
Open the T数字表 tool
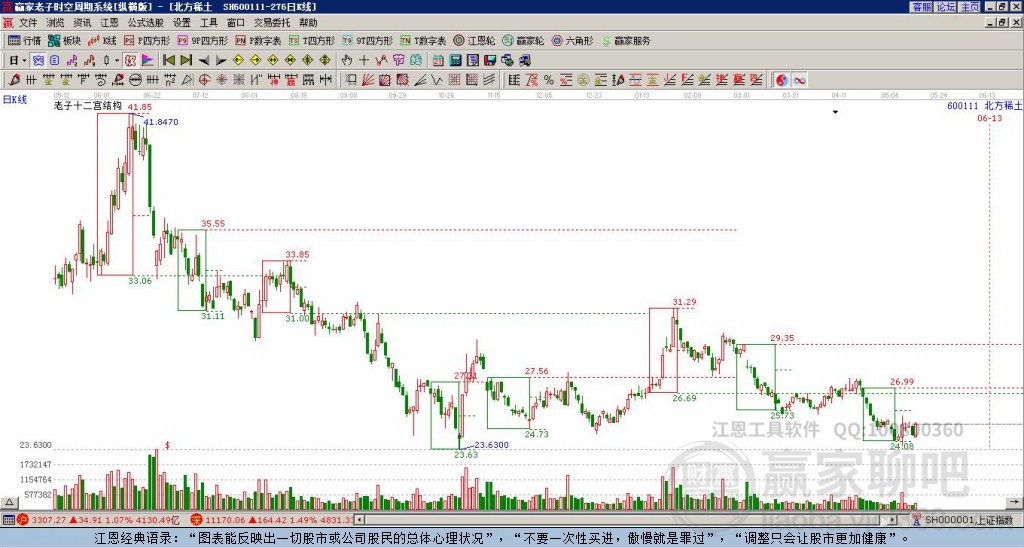[423, 40]
